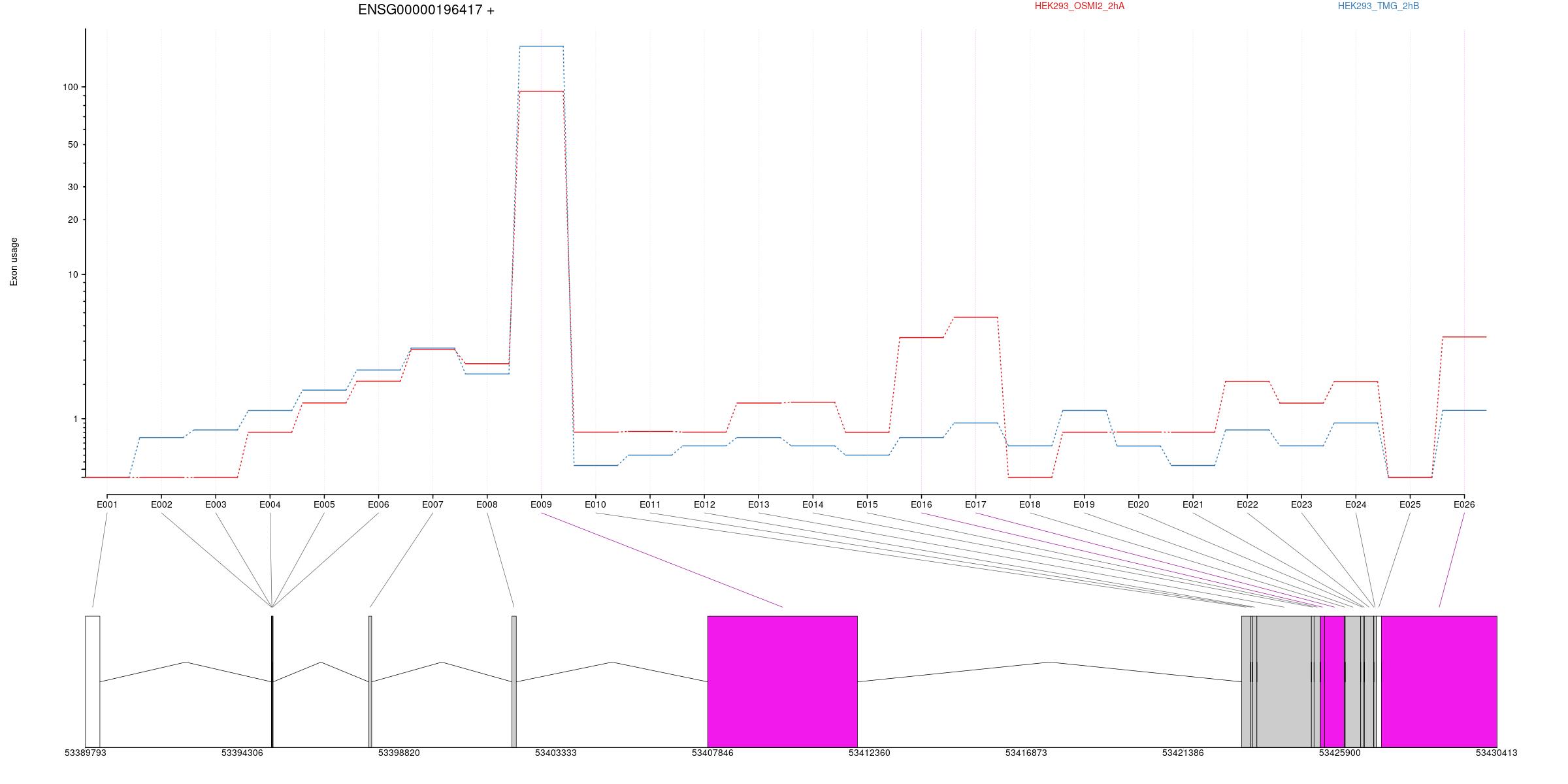The width and height of the screenshot is (1568, 784).
Task: Select the white first exon box
Action: 93,681
